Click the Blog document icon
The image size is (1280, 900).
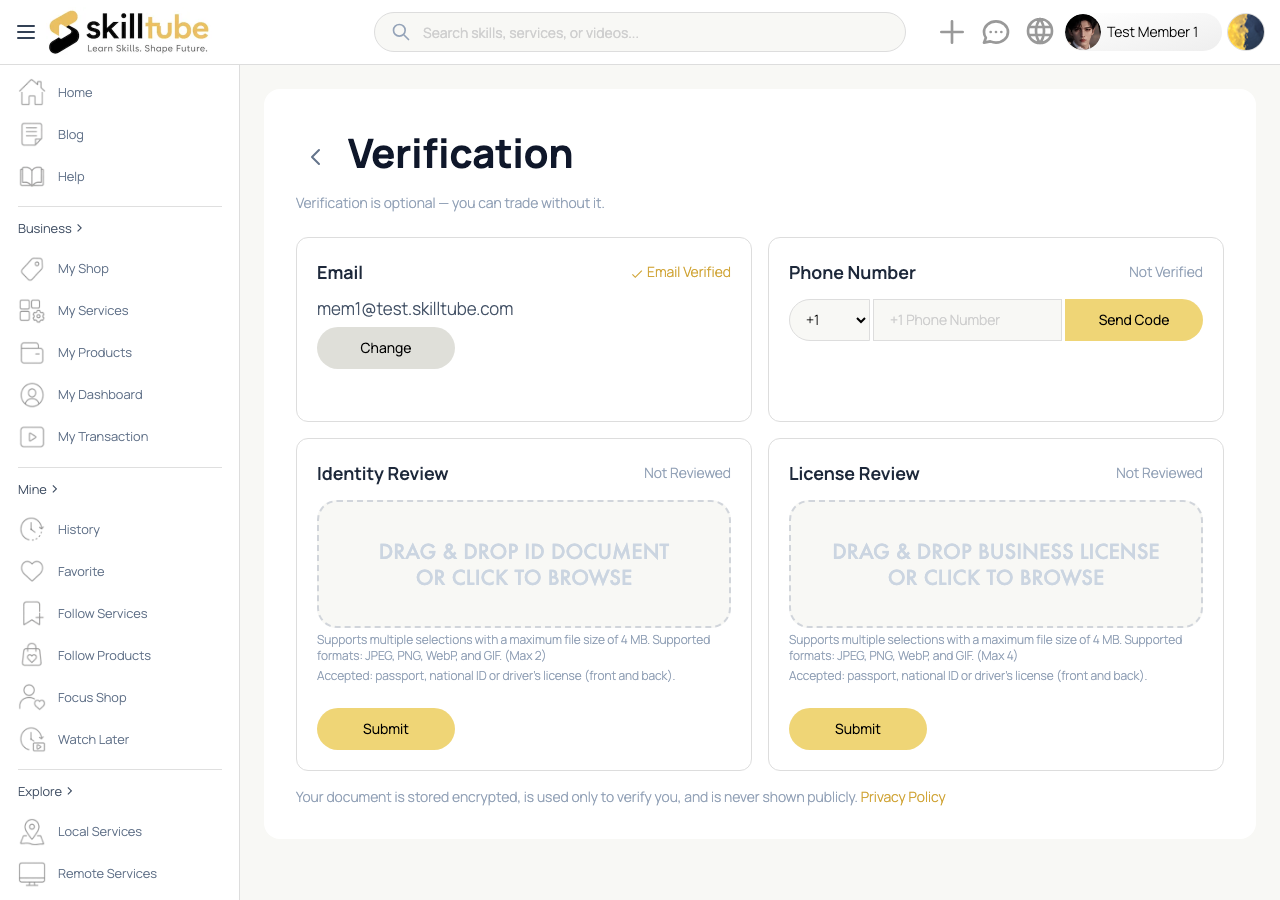point(32,134)
